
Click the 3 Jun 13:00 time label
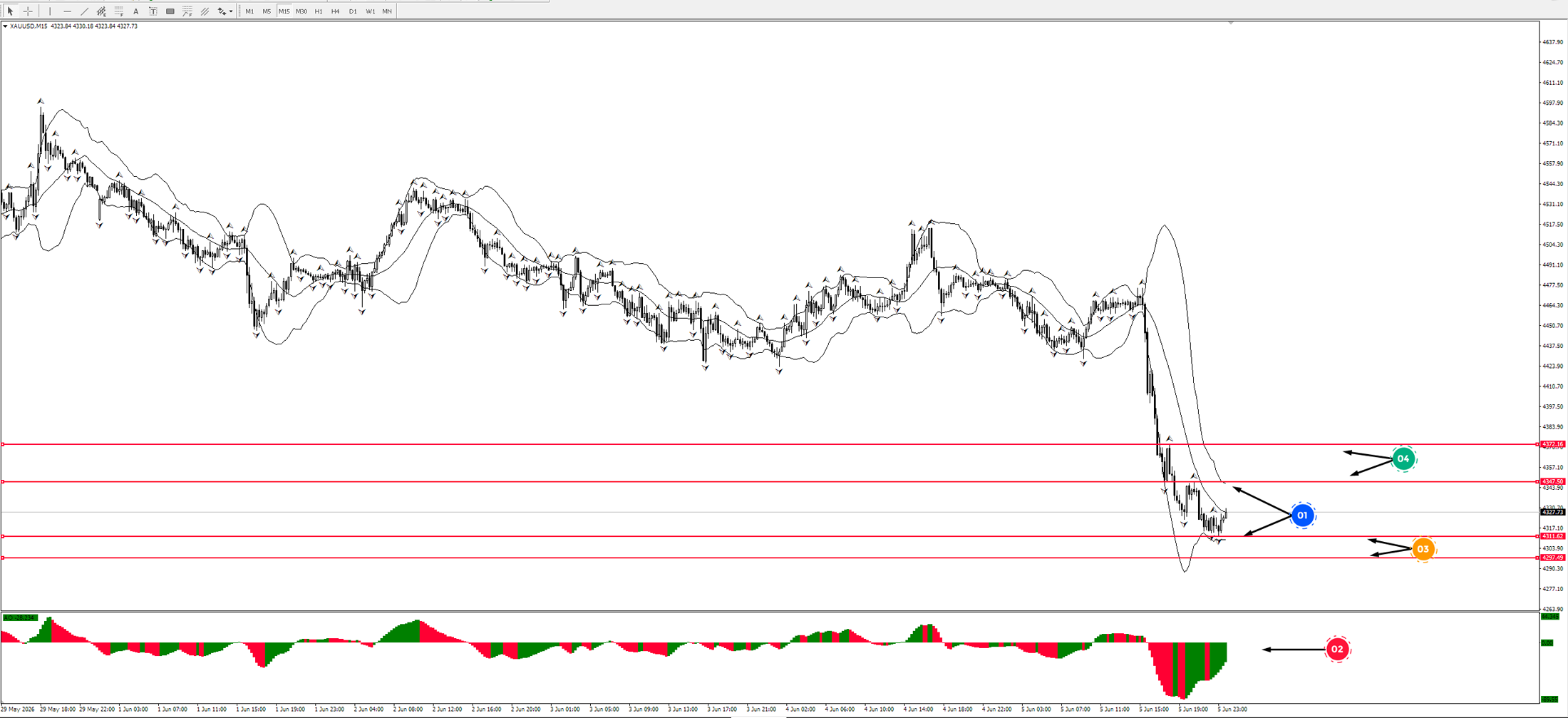point(683,709)
